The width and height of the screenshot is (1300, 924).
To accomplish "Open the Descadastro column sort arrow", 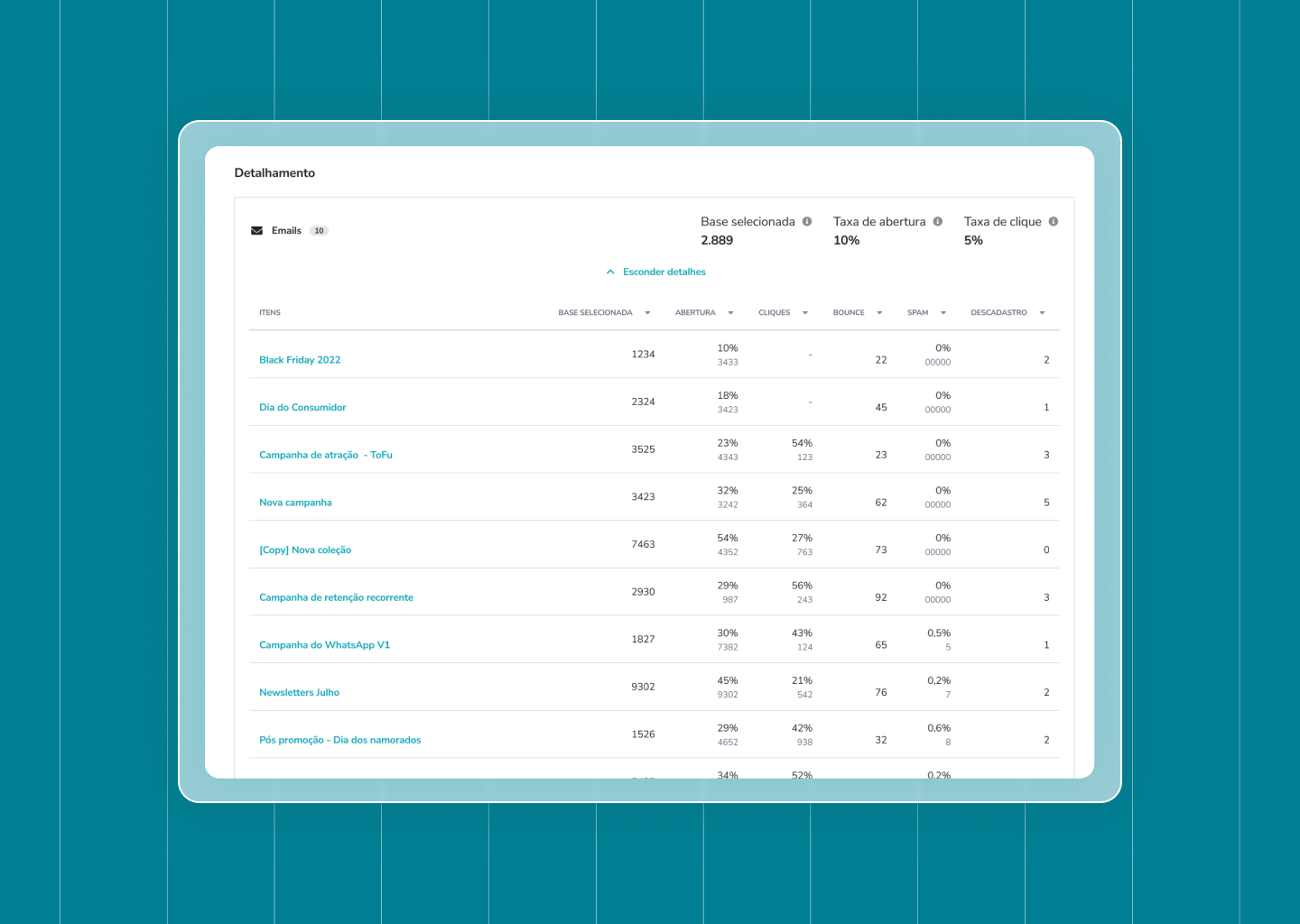I will click(x=1042, y=313).
